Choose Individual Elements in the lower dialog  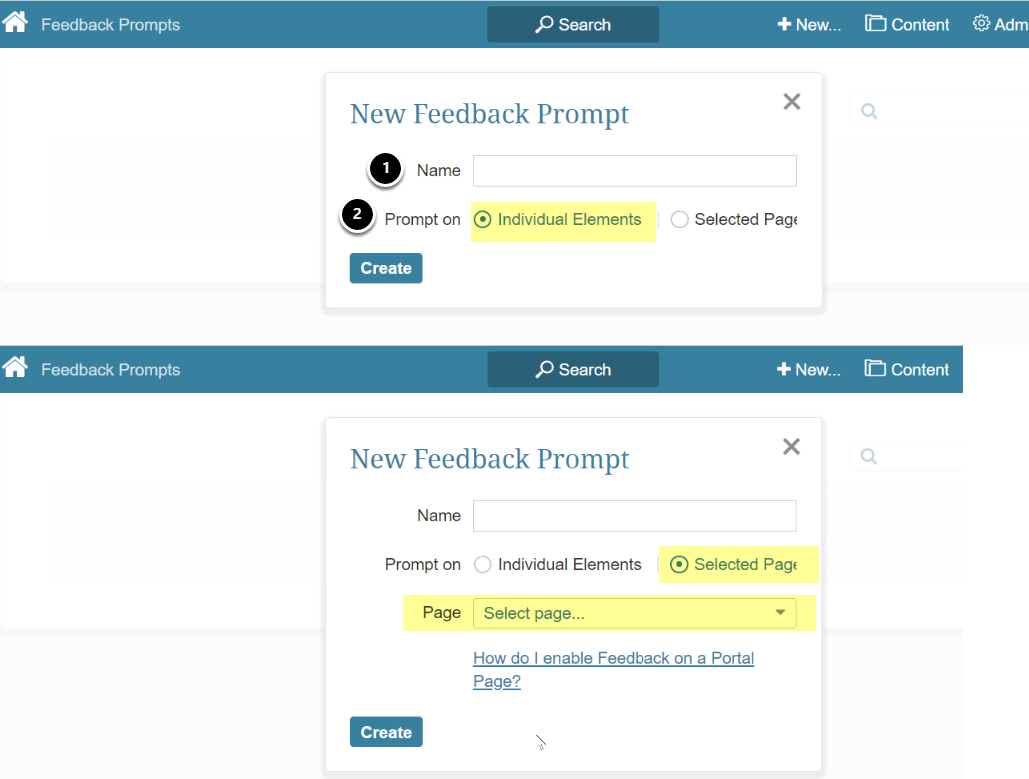tap(483, 564)
